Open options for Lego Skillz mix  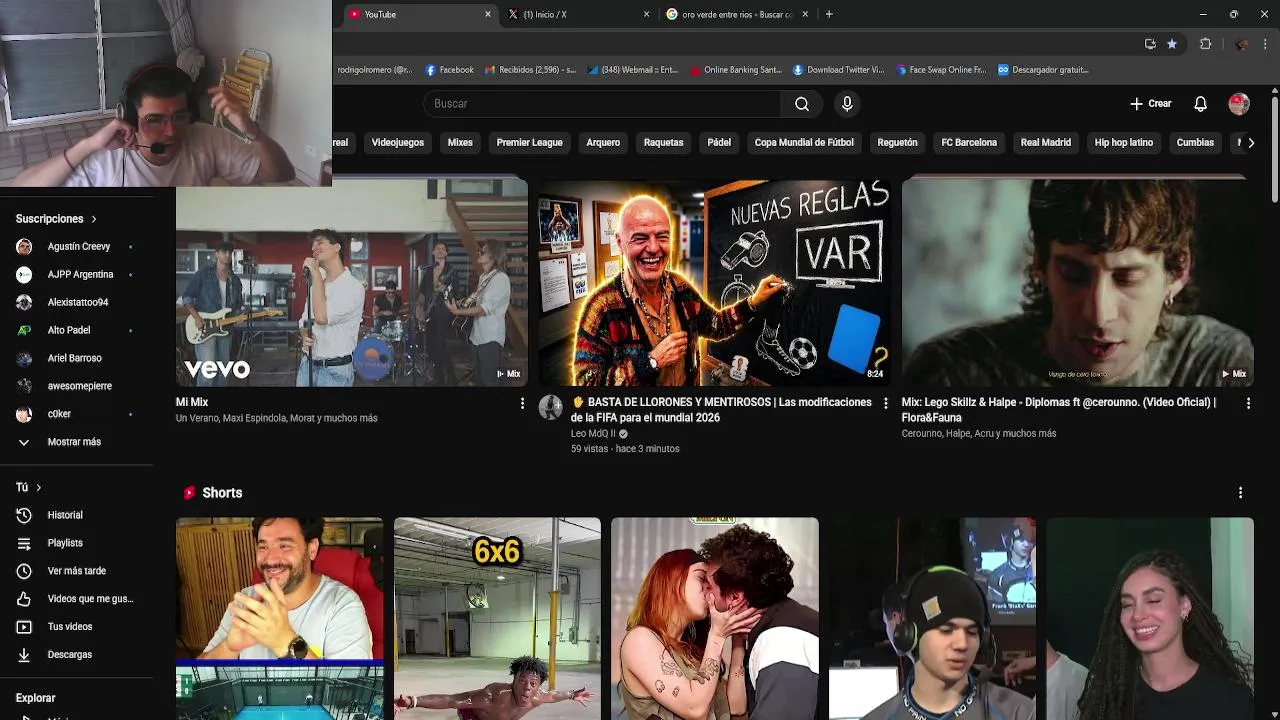point(1248,403)
